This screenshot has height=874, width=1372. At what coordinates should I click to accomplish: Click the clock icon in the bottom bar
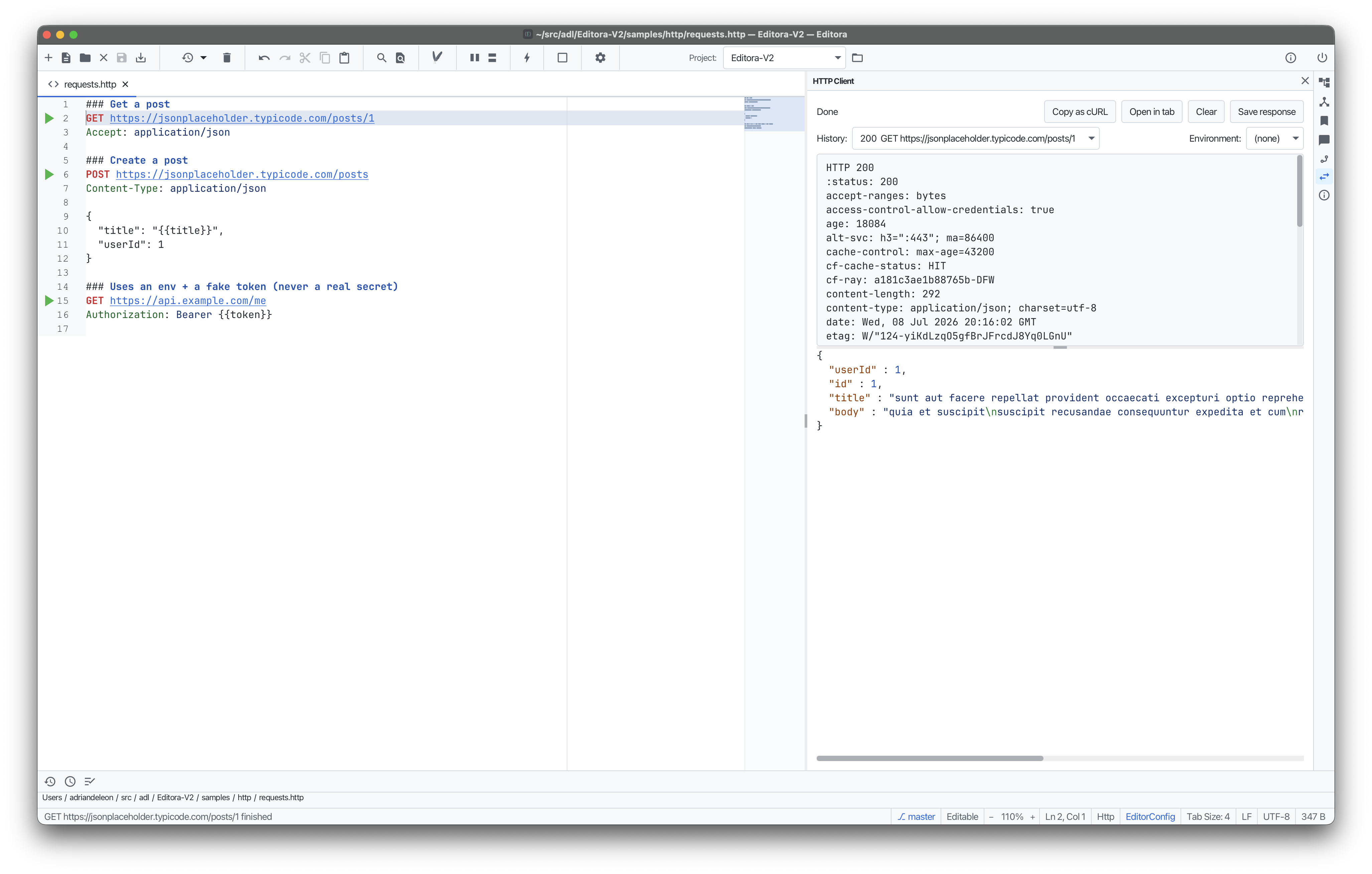coord(70,782)
